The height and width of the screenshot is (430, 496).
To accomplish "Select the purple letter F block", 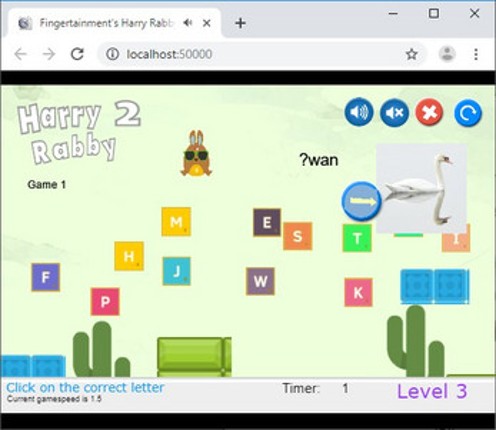I will click(46, 277).
